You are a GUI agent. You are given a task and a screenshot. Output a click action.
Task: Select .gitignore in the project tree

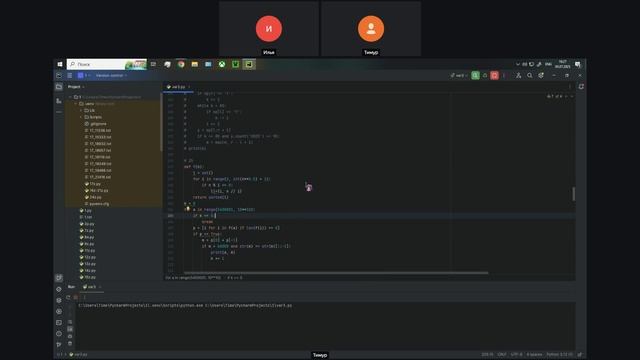point(96,124)
